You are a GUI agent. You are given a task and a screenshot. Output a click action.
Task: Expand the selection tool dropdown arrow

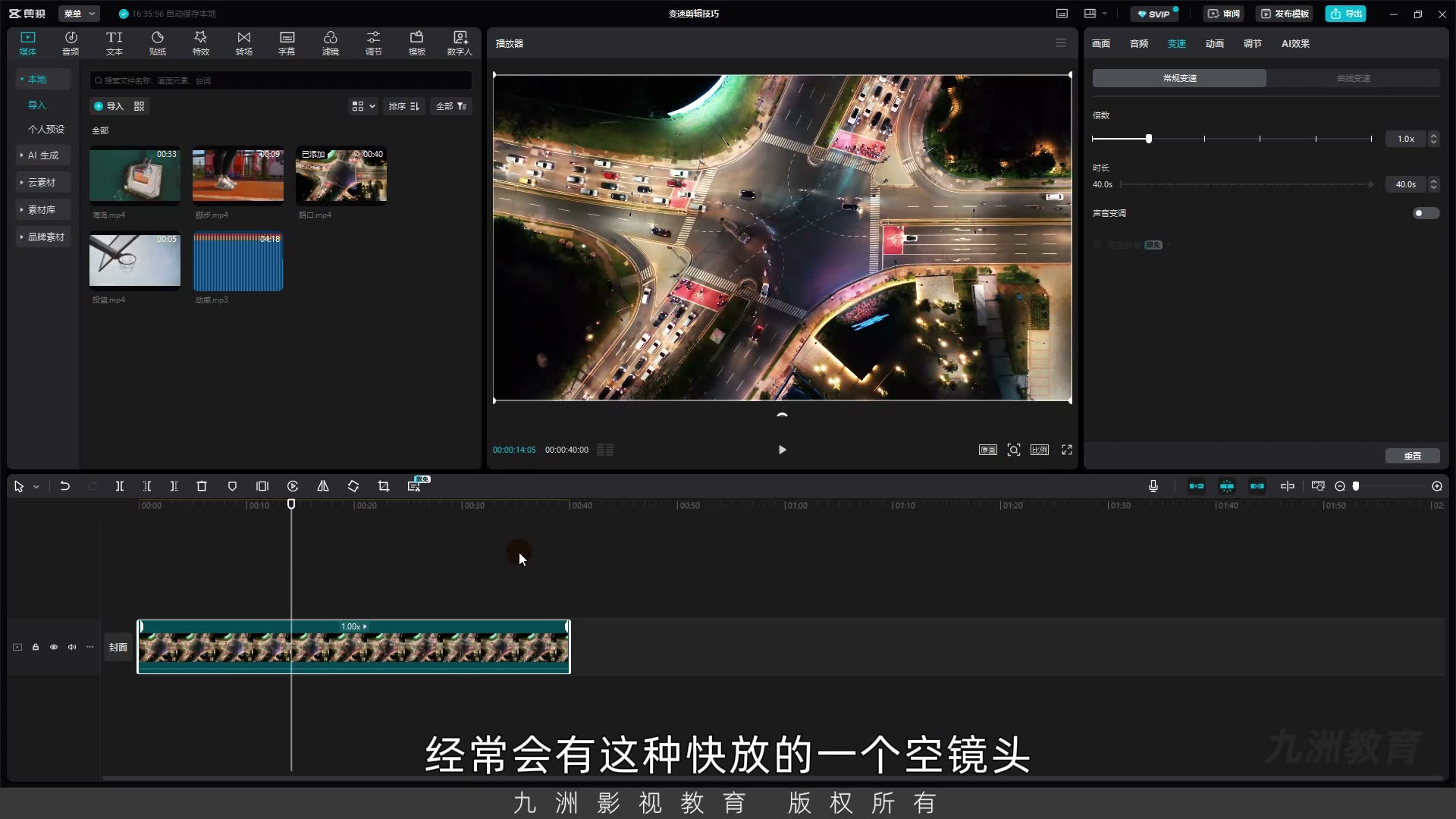coord(36,487)
